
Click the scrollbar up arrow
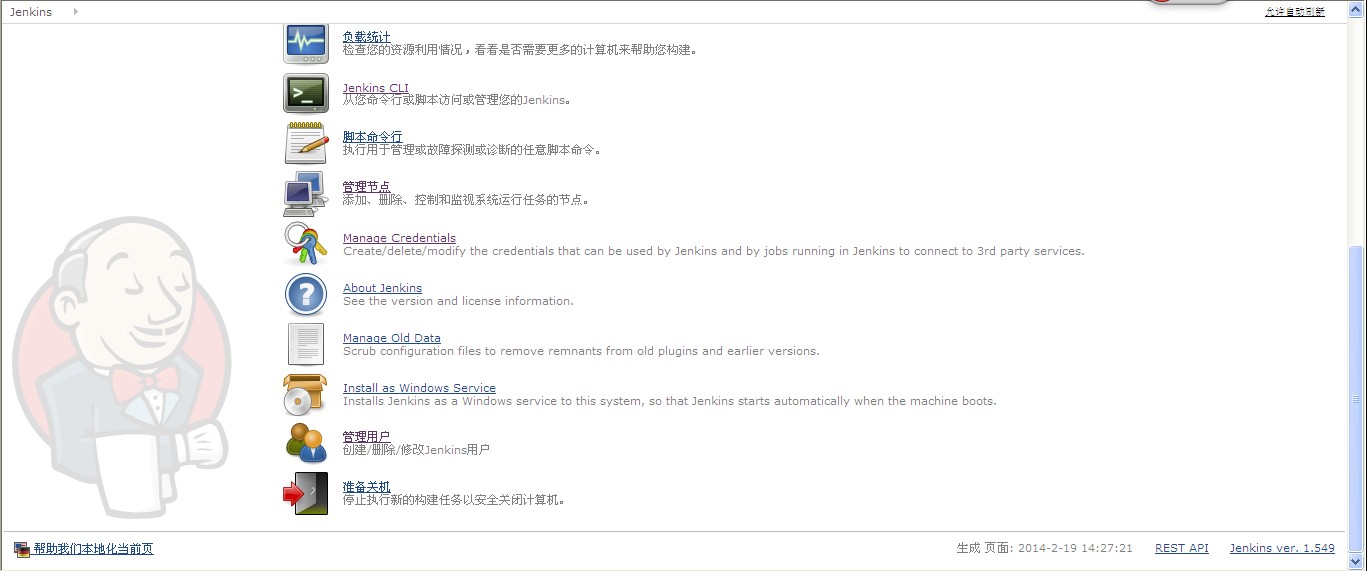pos(1356,9)
